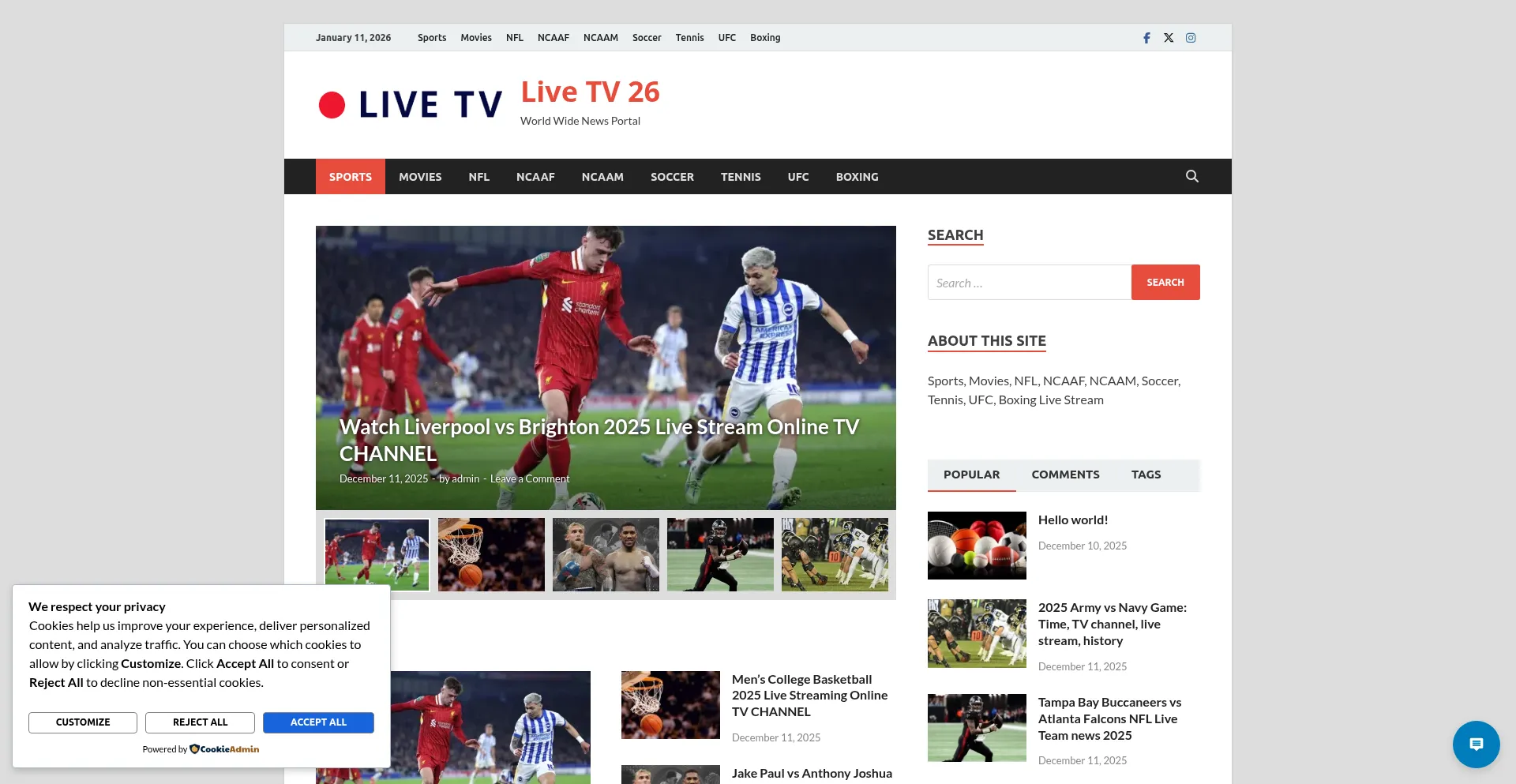Reject all non-essential cookies

pos(200,722)
